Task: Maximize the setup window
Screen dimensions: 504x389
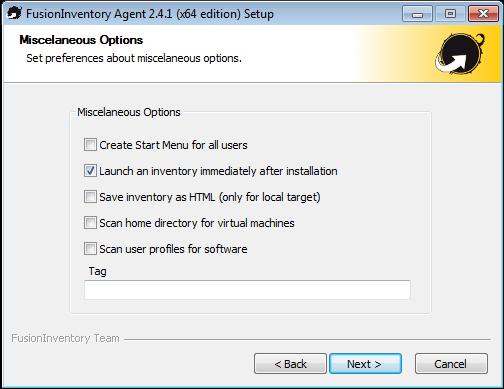Action: (450, 14)
